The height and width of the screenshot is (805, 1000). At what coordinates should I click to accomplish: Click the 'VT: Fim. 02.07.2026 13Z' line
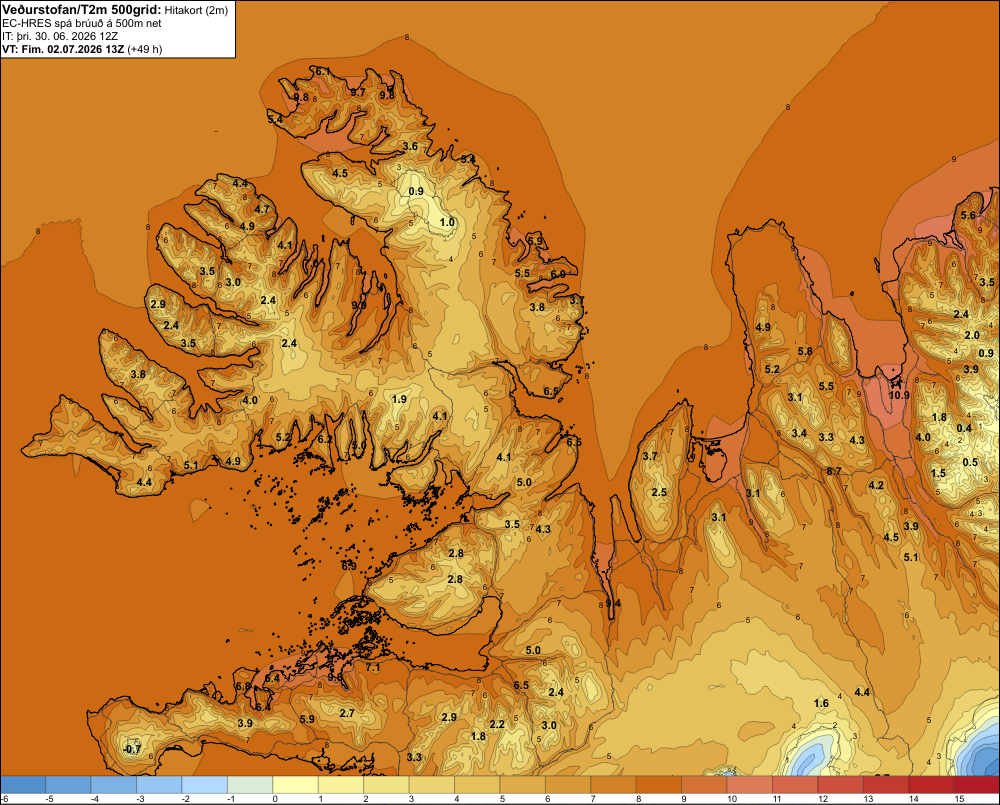63,49
